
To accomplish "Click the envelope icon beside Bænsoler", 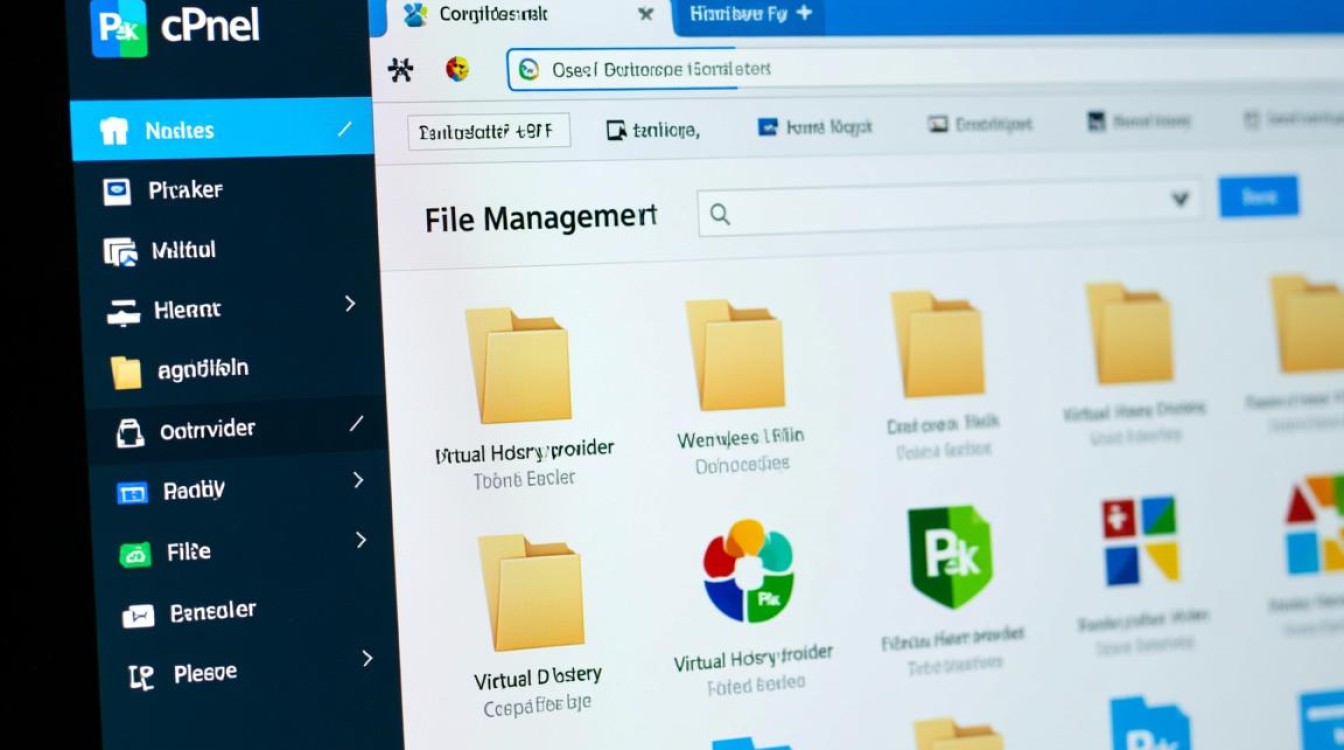I will [137, 616].
